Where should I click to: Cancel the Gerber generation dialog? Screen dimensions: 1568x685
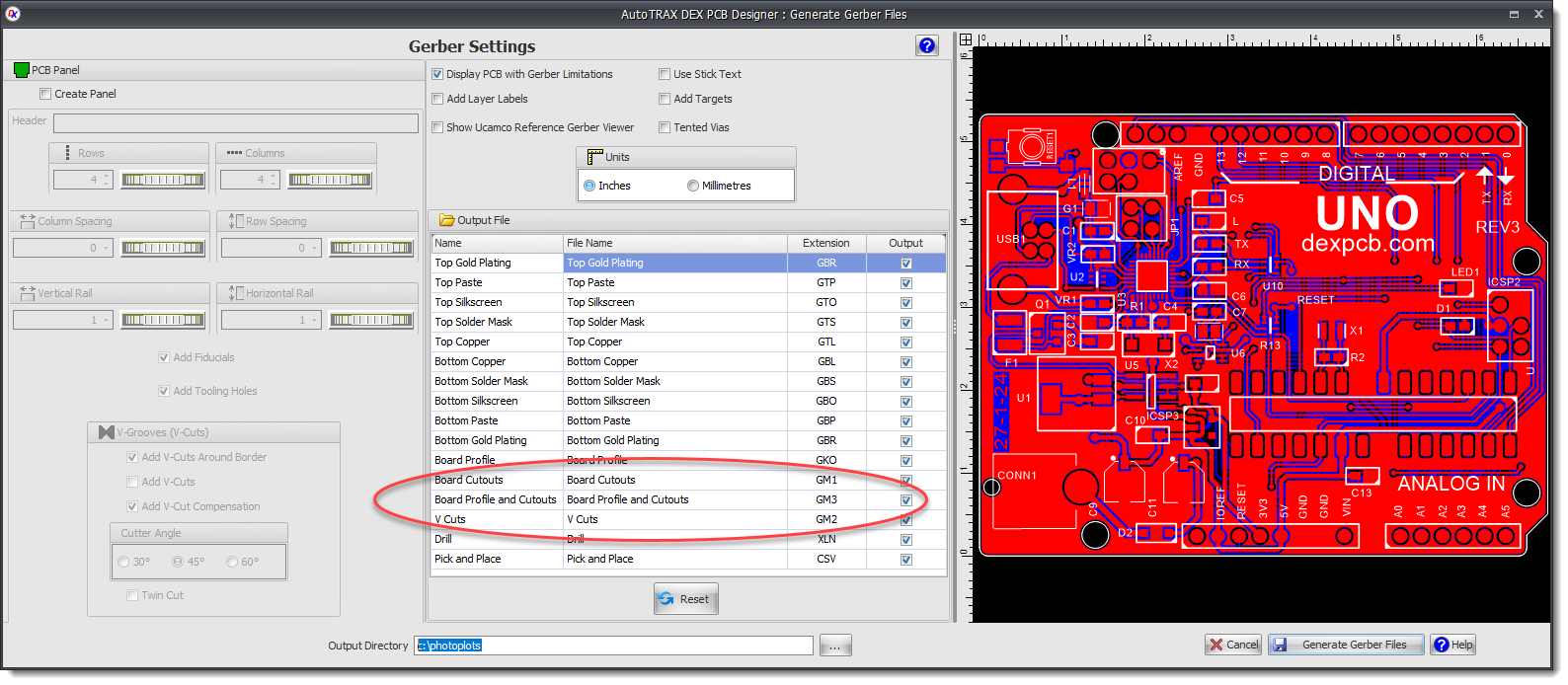coord(1233,645)
